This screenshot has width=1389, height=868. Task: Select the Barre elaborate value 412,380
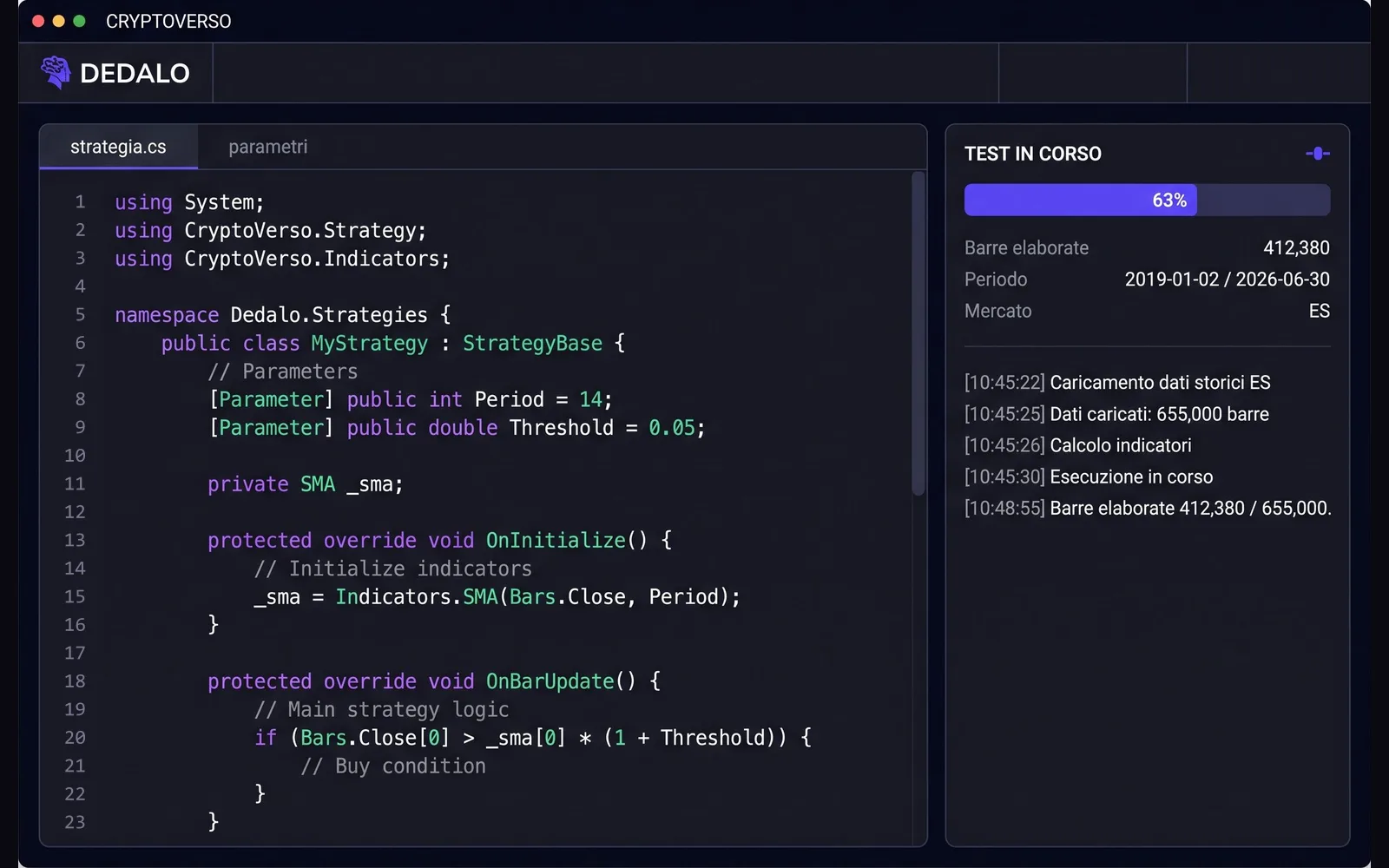point(1296,248)
